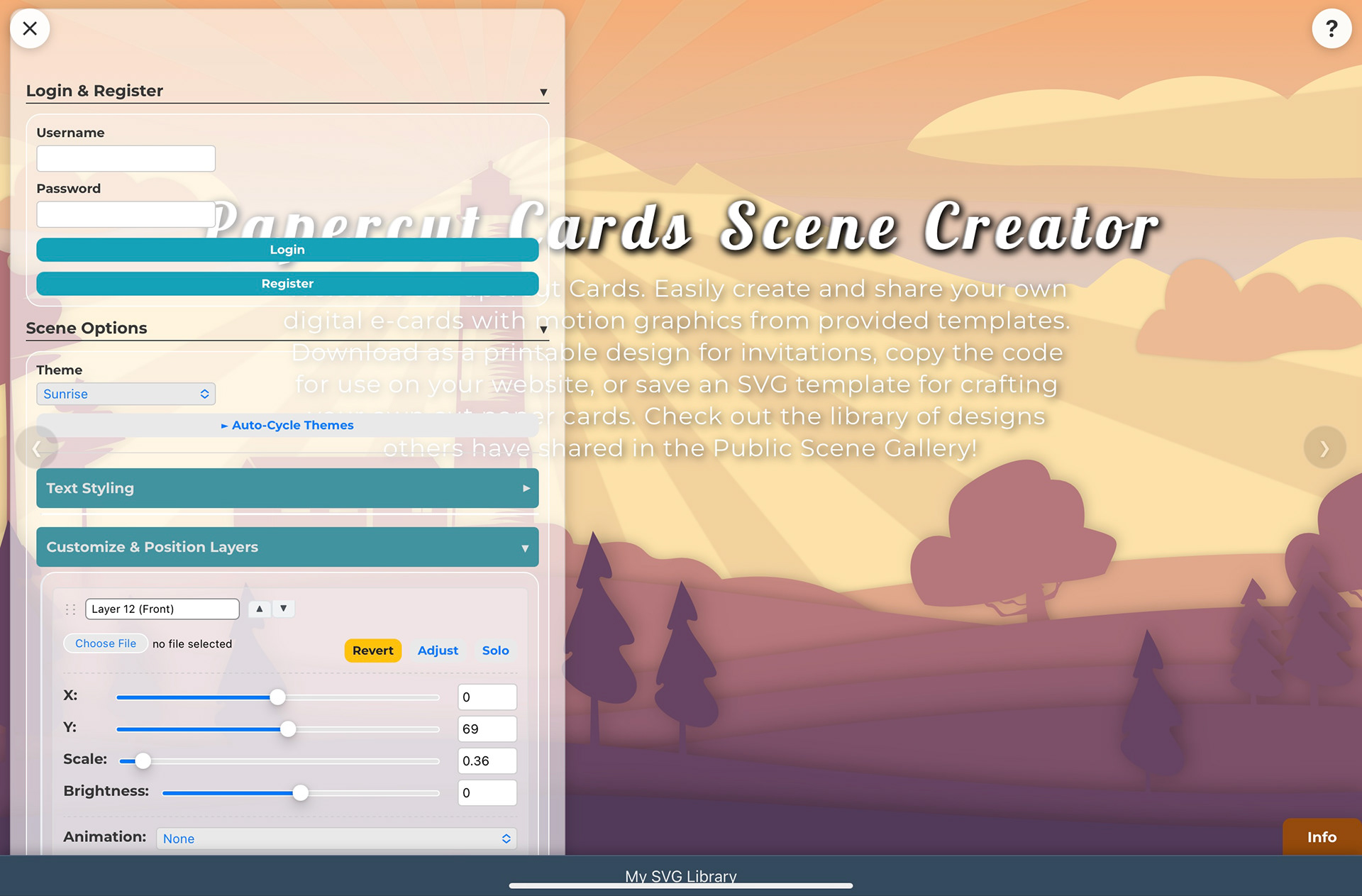Click the Scale slider handle

pyautogui.click(x=143, y=761)
